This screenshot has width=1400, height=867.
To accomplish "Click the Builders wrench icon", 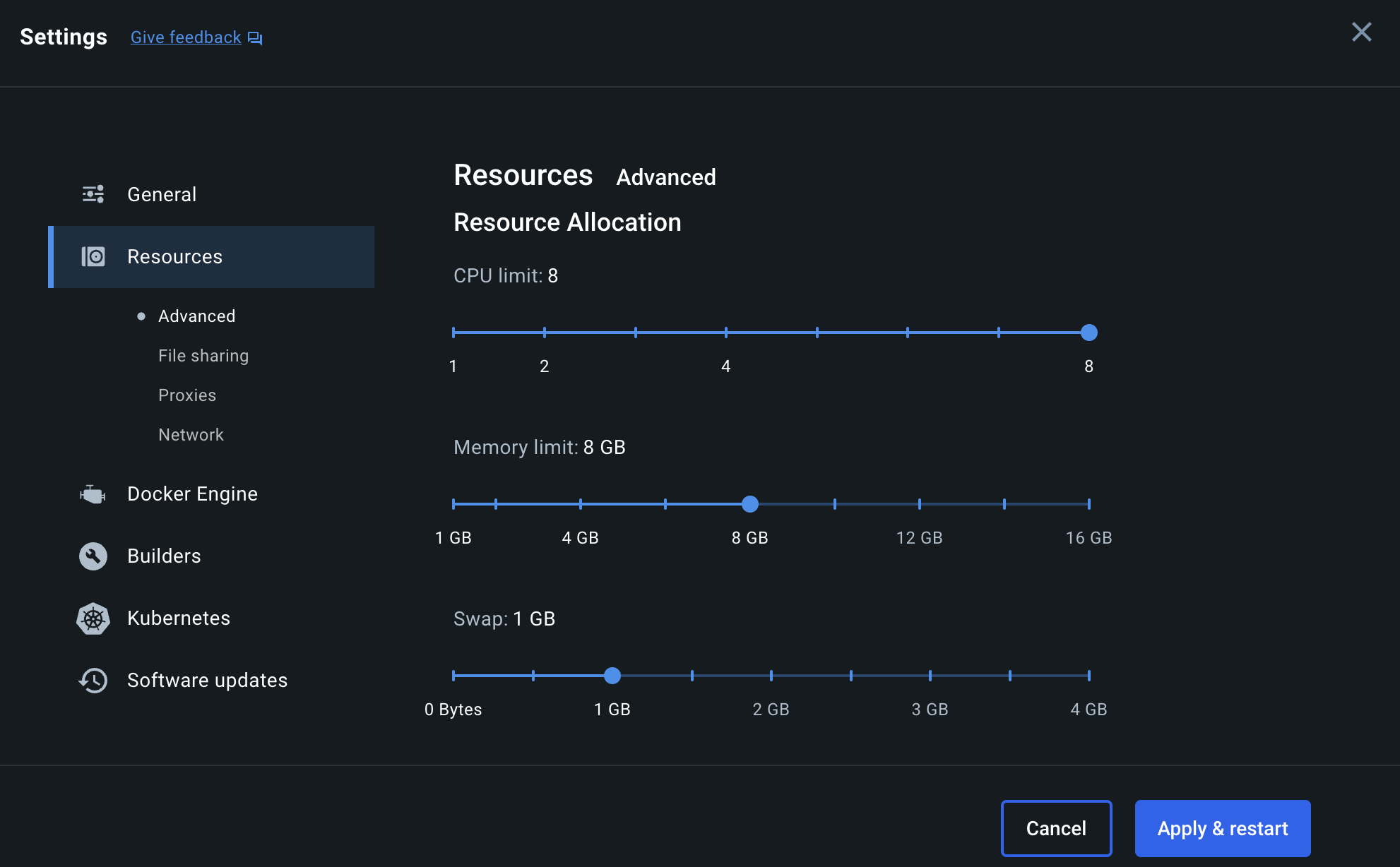I will coord(93,556).
